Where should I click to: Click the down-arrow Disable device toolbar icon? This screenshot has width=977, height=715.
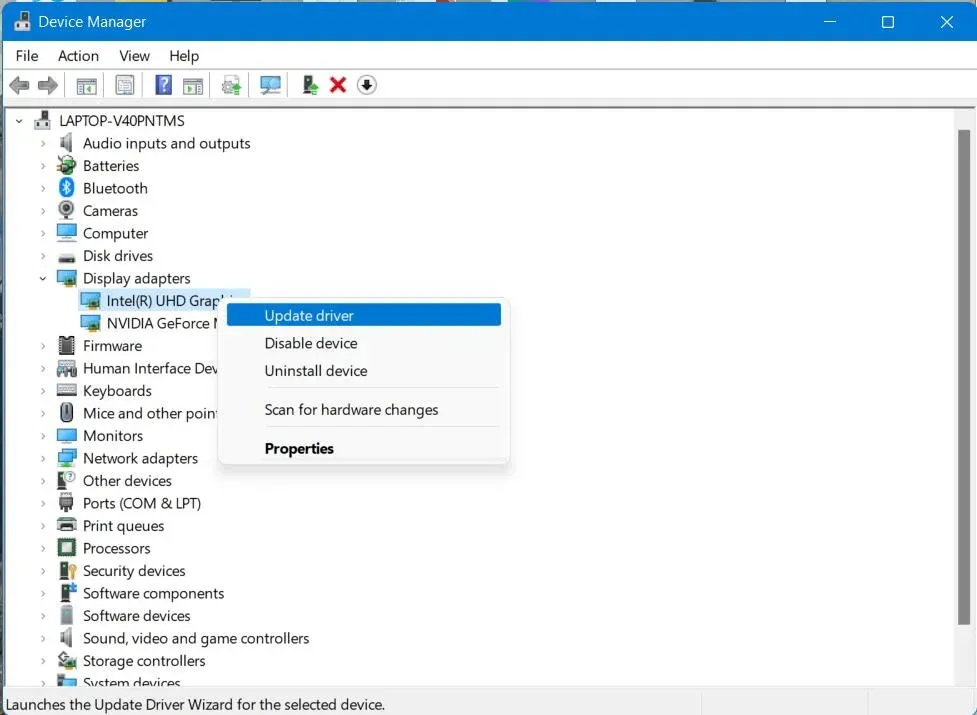(367, 85)
